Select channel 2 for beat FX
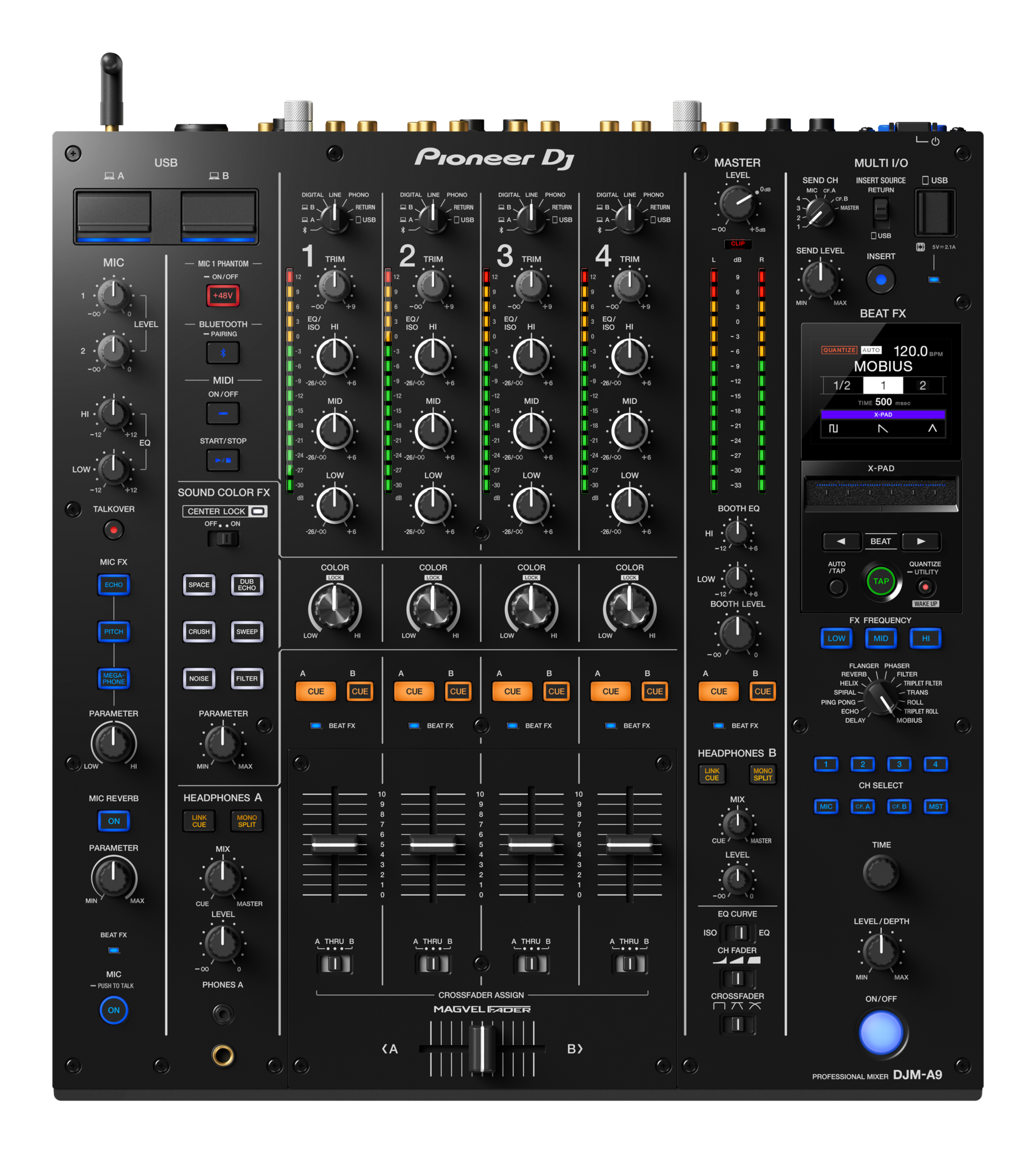The width and height of the screenshot is (1036, 1153). (862, 764)
